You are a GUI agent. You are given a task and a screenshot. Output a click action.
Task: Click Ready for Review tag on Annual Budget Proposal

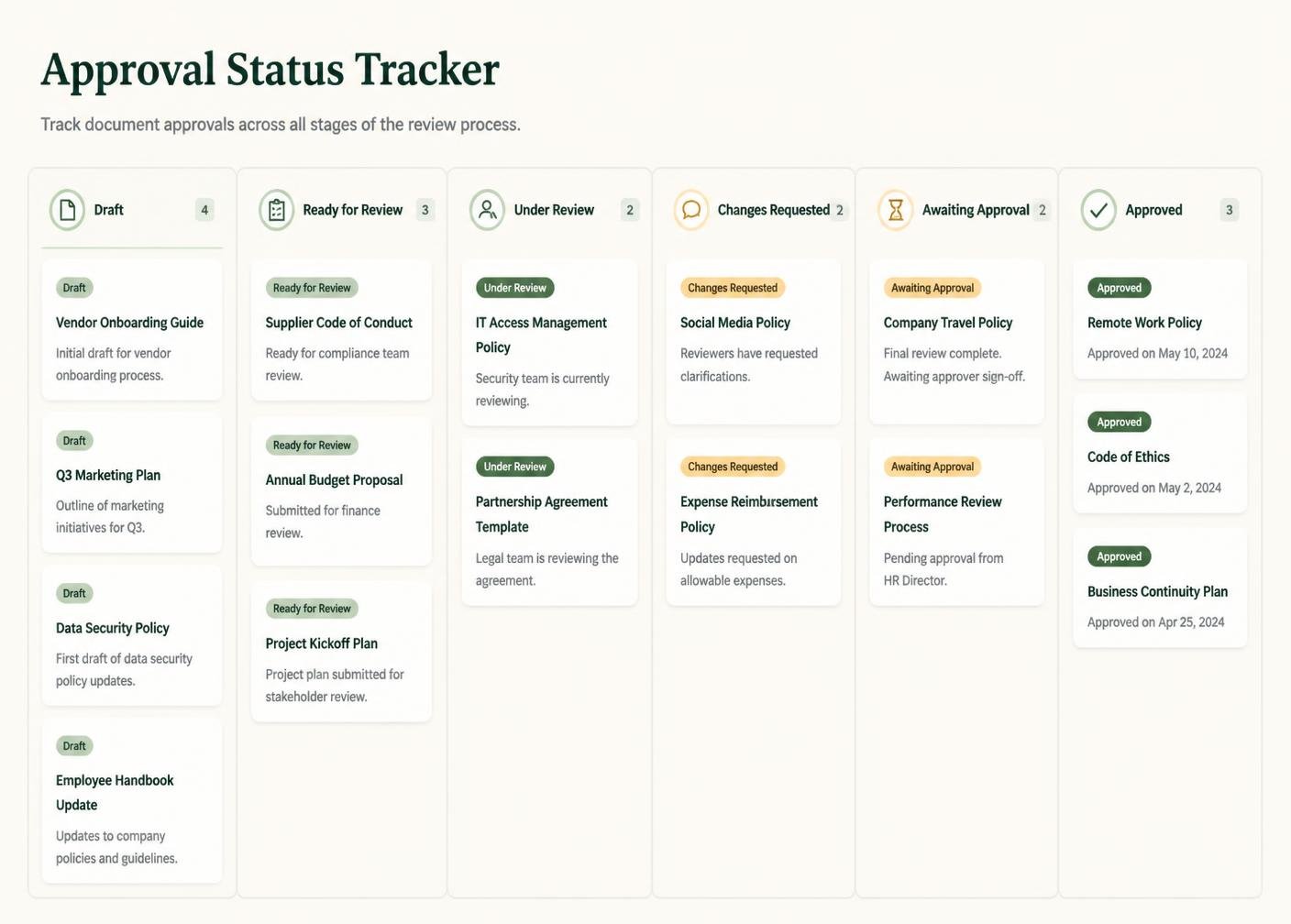pos(312,445)
